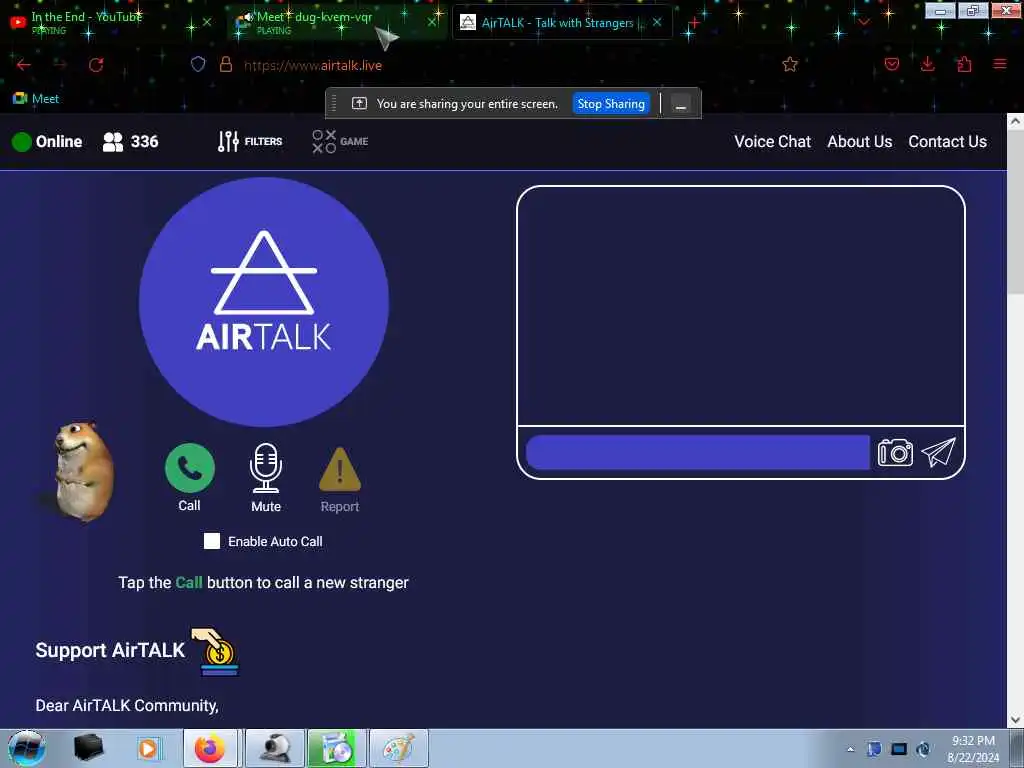
Task: Open the Contact Us page
Action: tap(948, 142)
